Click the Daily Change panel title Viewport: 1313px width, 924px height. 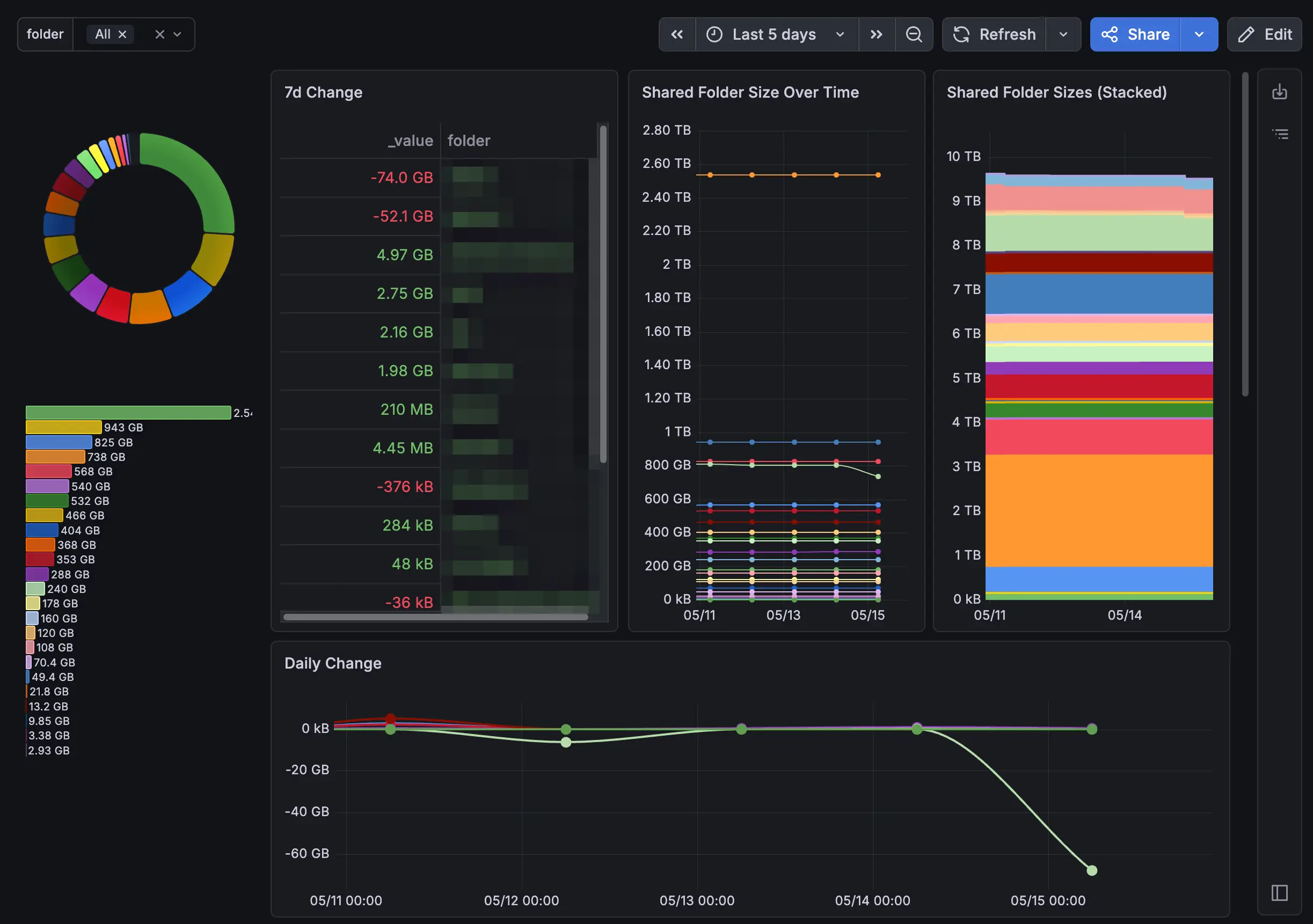click(333, 663)
